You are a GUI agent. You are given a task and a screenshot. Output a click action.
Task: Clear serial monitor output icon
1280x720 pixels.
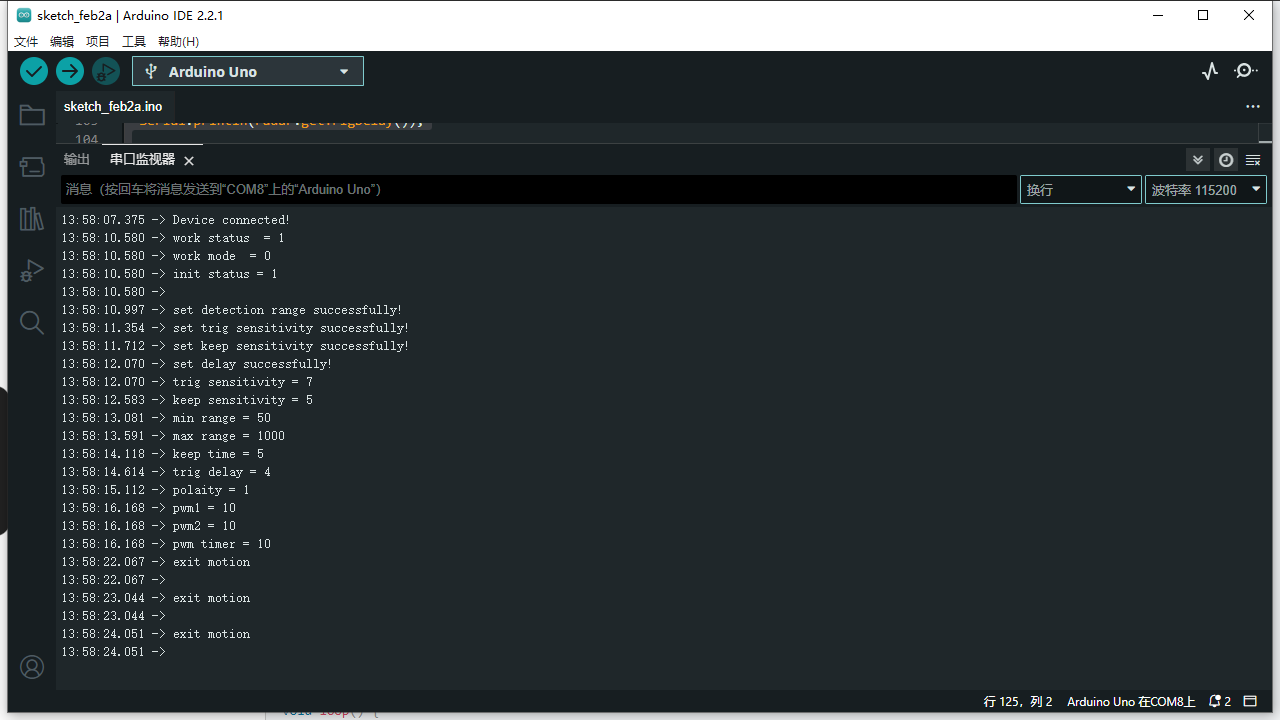pos(1253,160)
